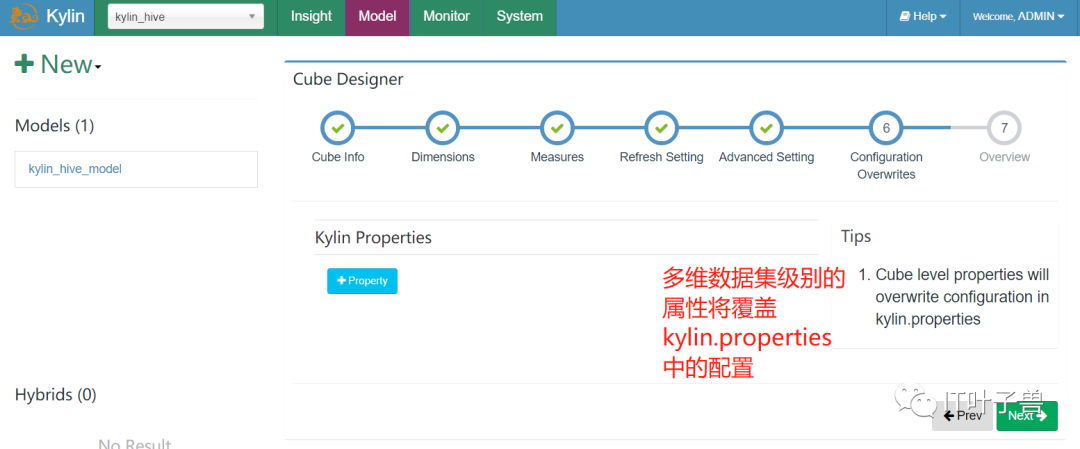The image size is (1080, 449).
Task: Click the Kylin brand name text
Action: pos(65,17)
